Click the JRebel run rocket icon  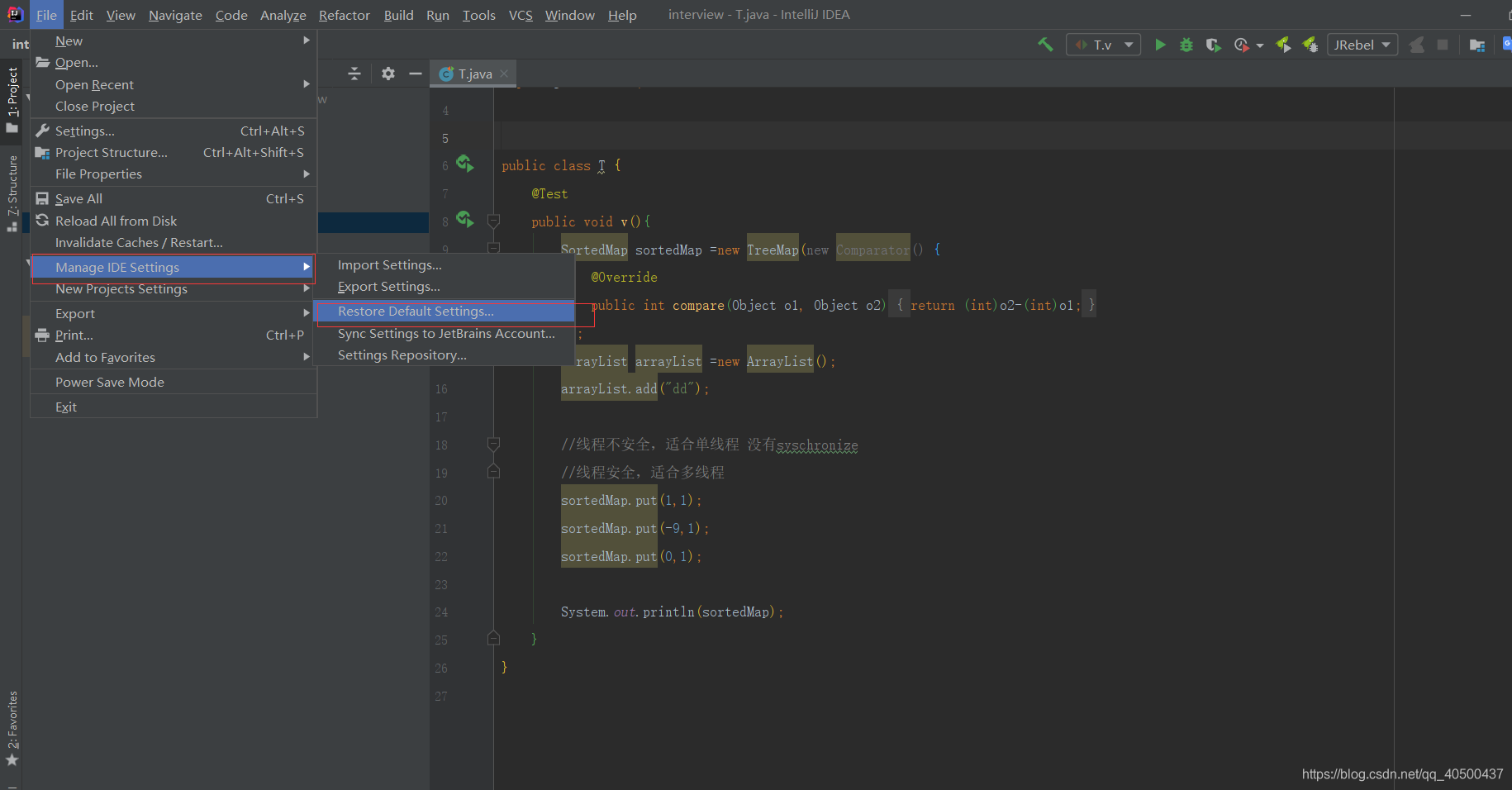point(1283,45)
